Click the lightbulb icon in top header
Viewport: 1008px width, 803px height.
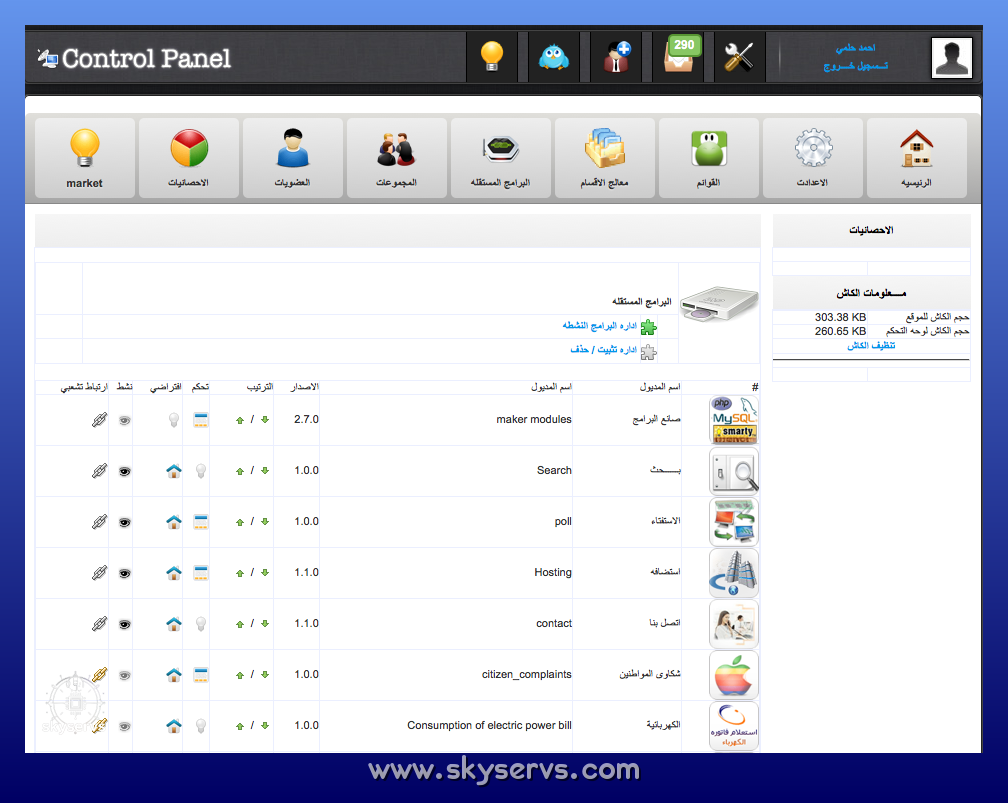pos(491,57)
